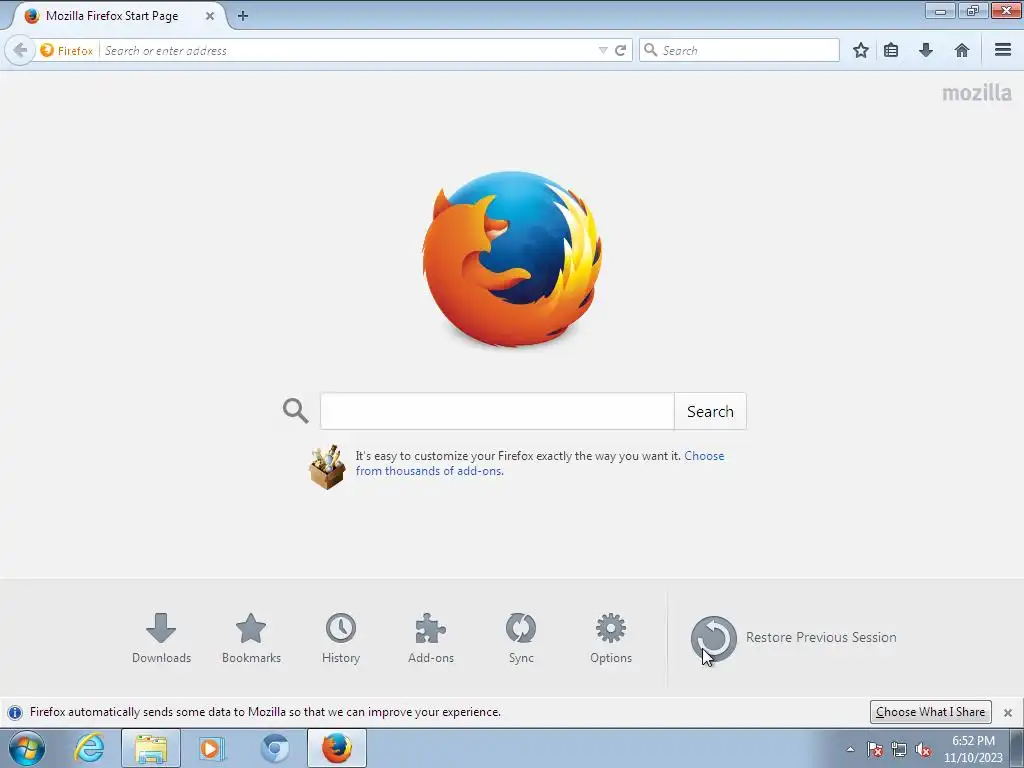
Task: Open Bookmarks star on start page
Action: 251,638
